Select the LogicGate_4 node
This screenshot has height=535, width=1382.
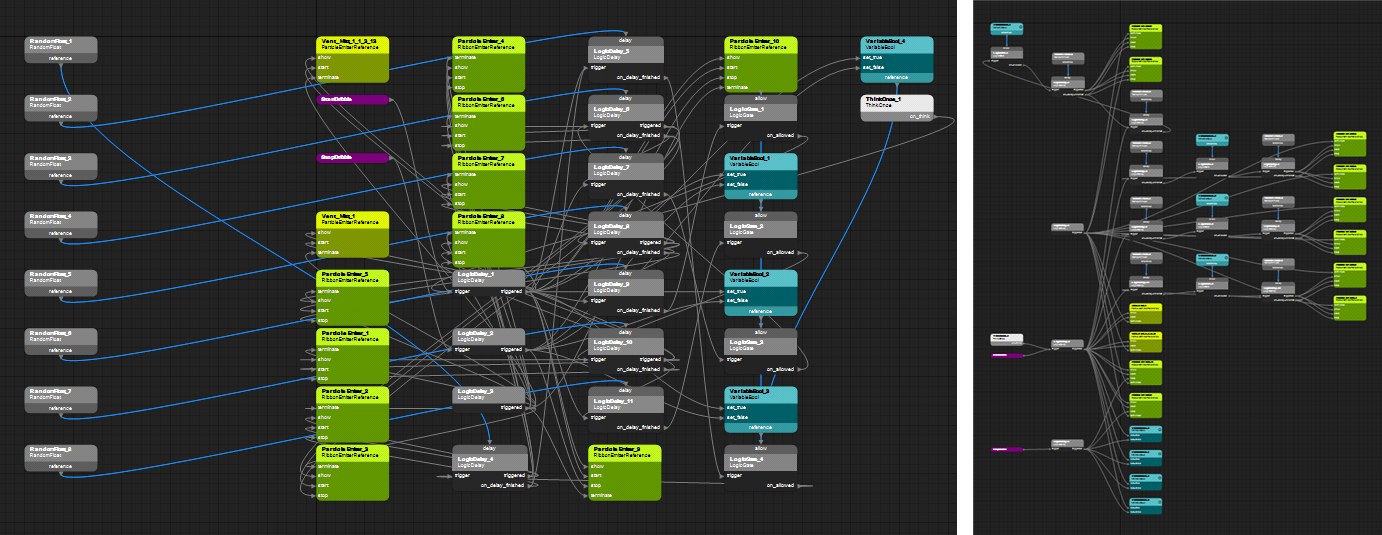761,467
